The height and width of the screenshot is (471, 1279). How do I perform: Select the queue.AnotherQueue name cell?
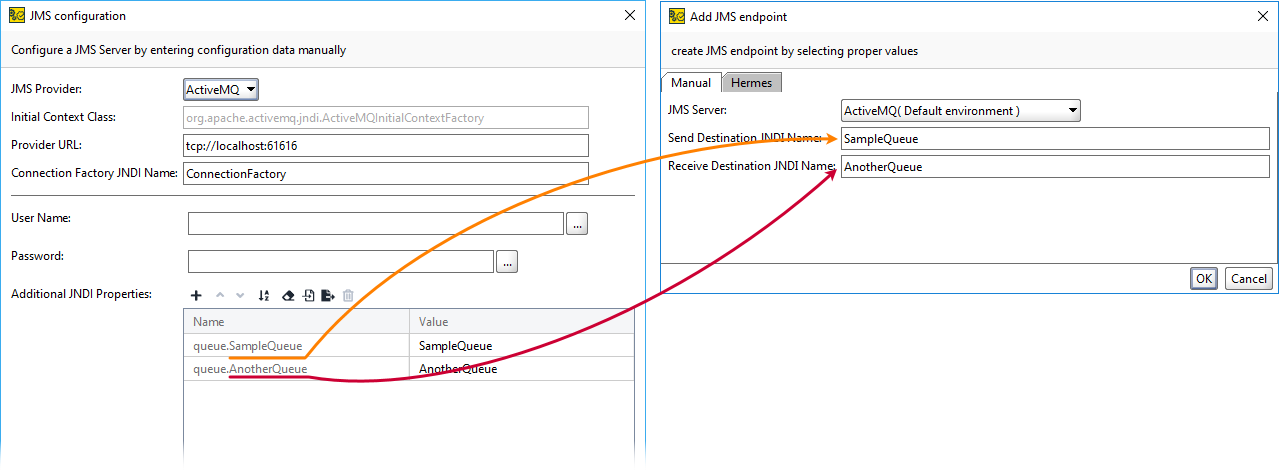pos(297,368)
